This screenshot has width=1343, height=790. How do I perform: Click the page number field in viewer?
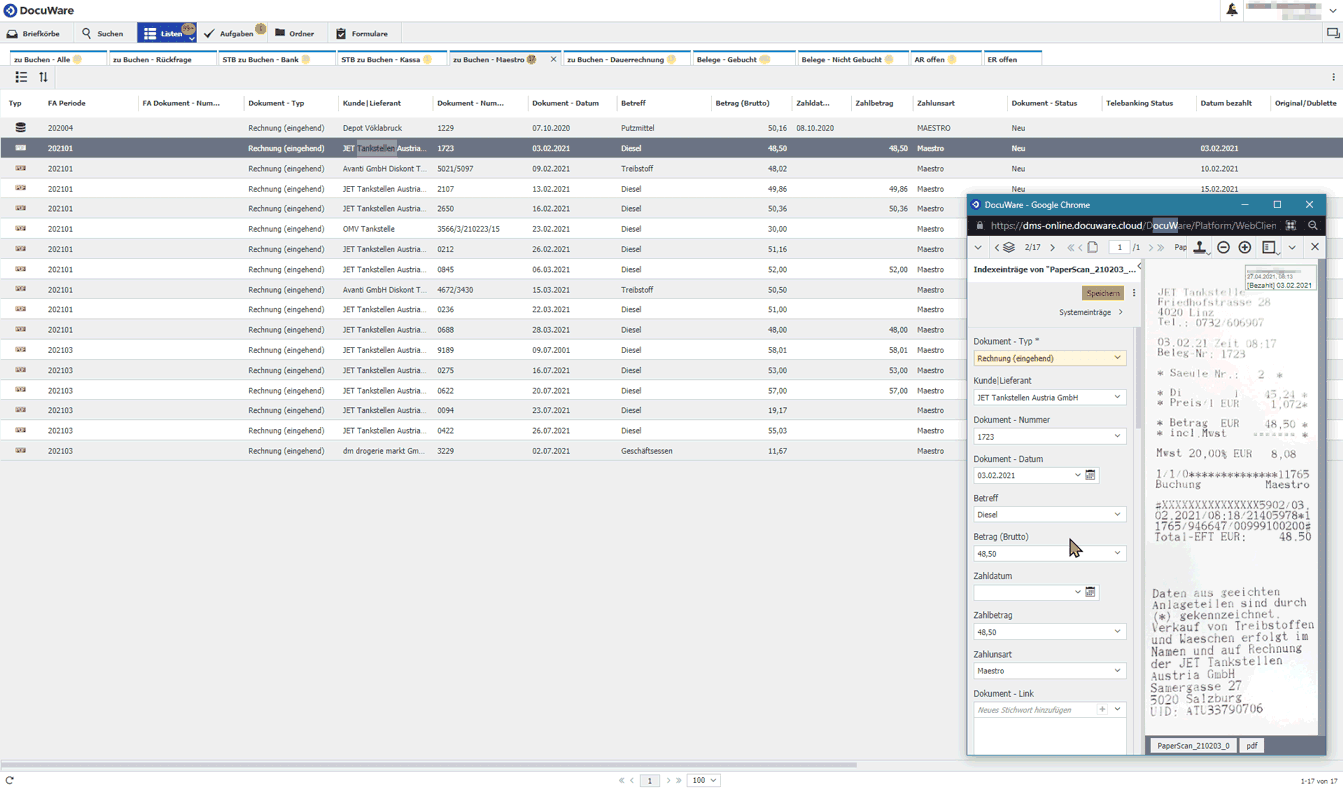1119,248
